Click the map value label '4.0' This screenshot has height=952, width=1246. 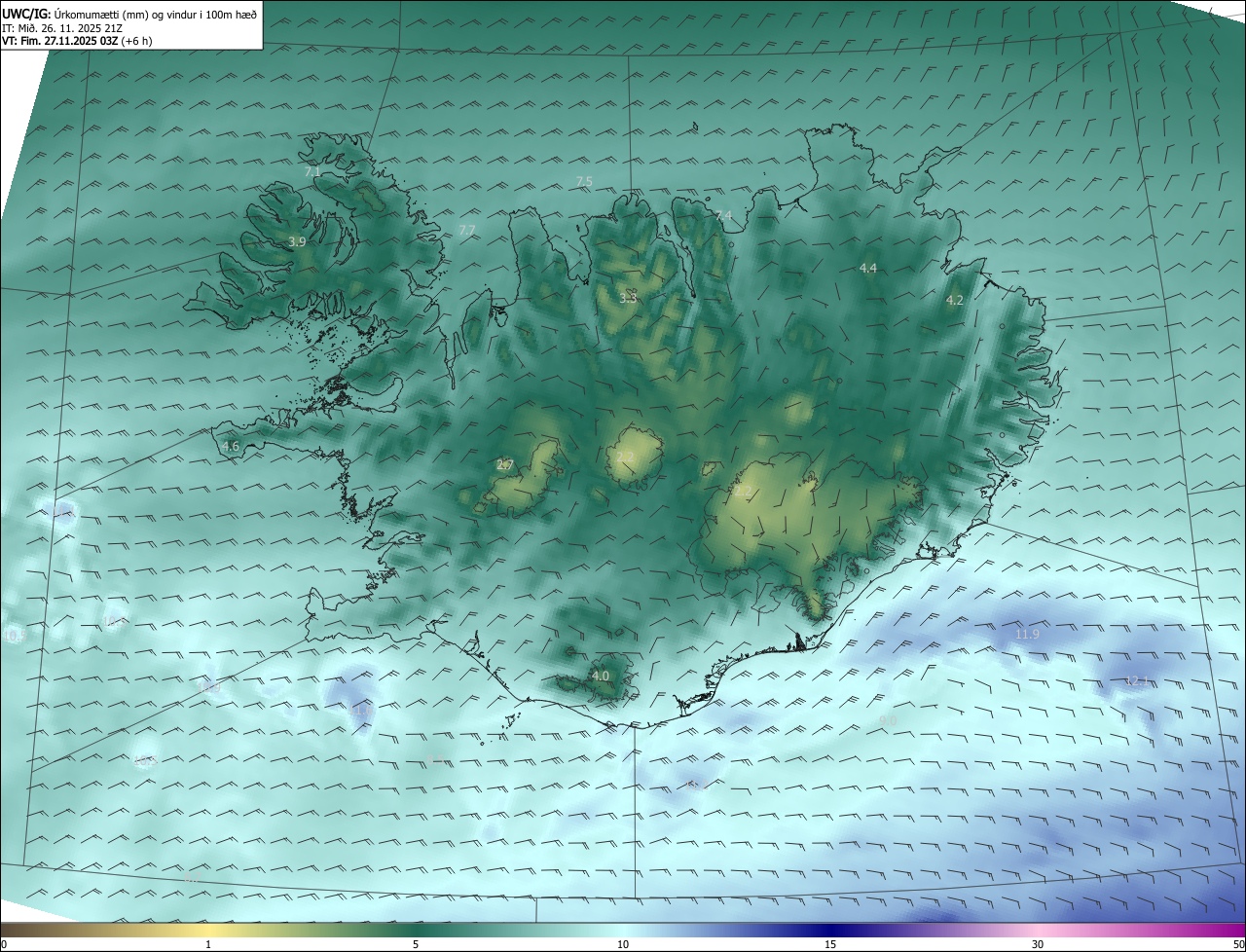point(601,676)
